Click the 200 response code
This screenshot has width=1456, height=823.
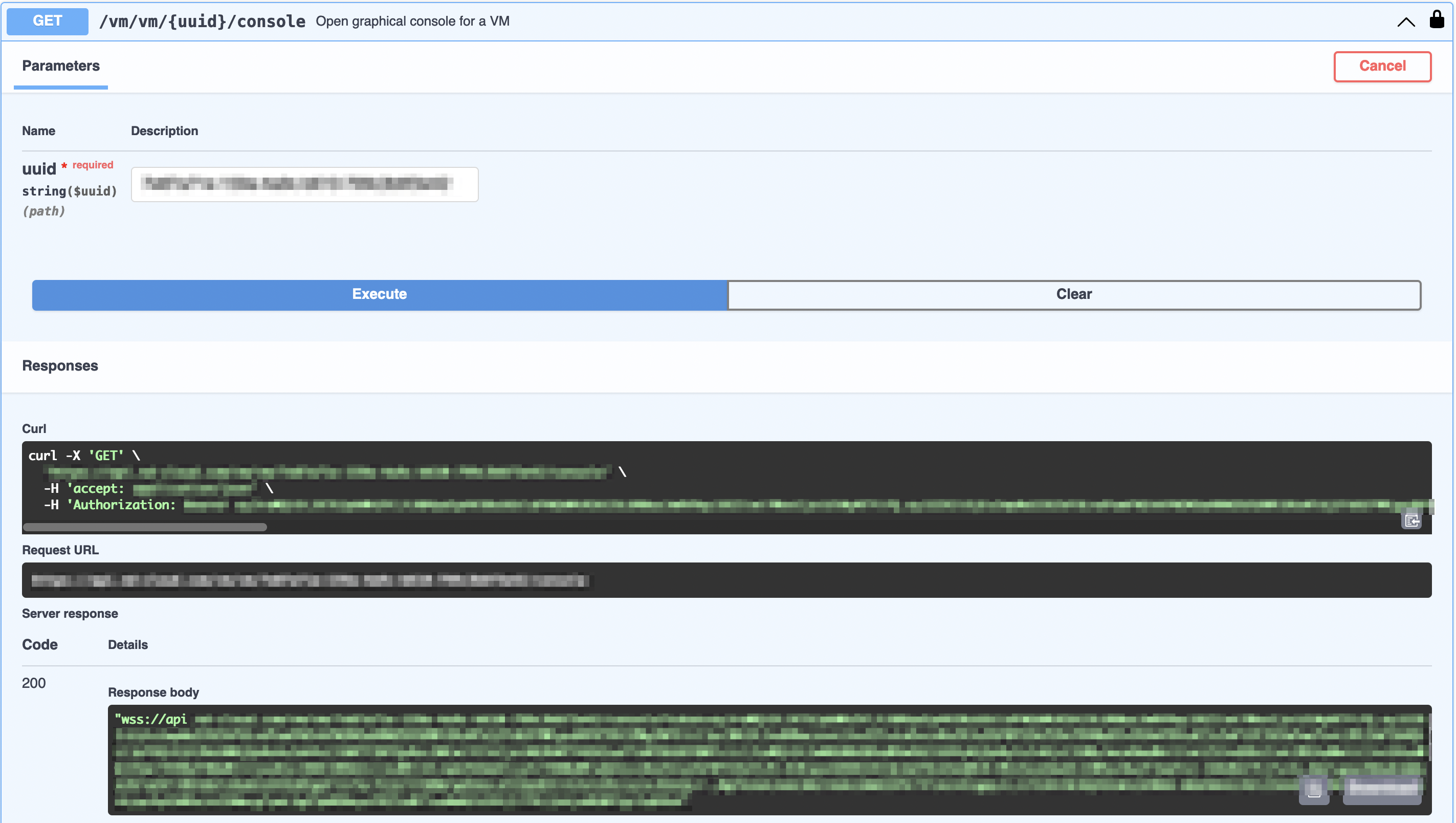(x=33, y=683)
